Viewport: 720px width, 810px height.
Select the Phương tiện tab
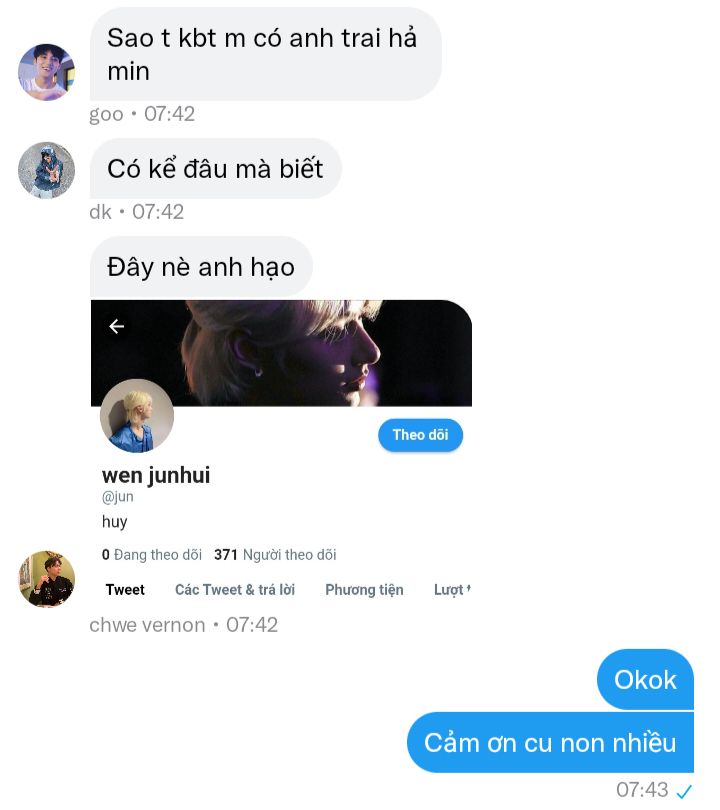point(364,590)
